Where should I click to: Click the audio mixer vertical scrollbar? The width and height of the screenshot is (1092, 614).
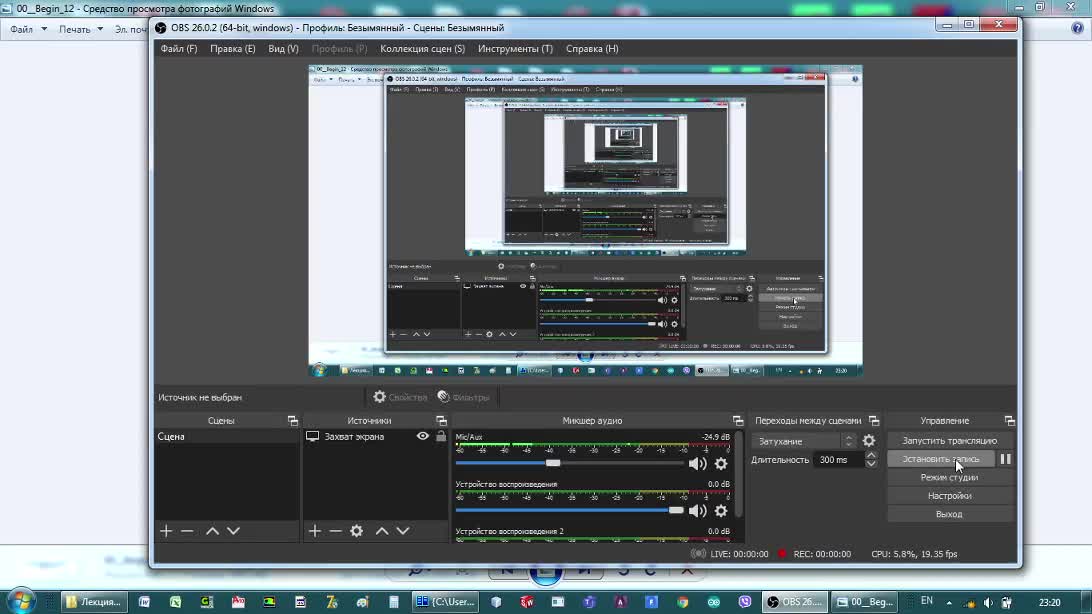739,475
